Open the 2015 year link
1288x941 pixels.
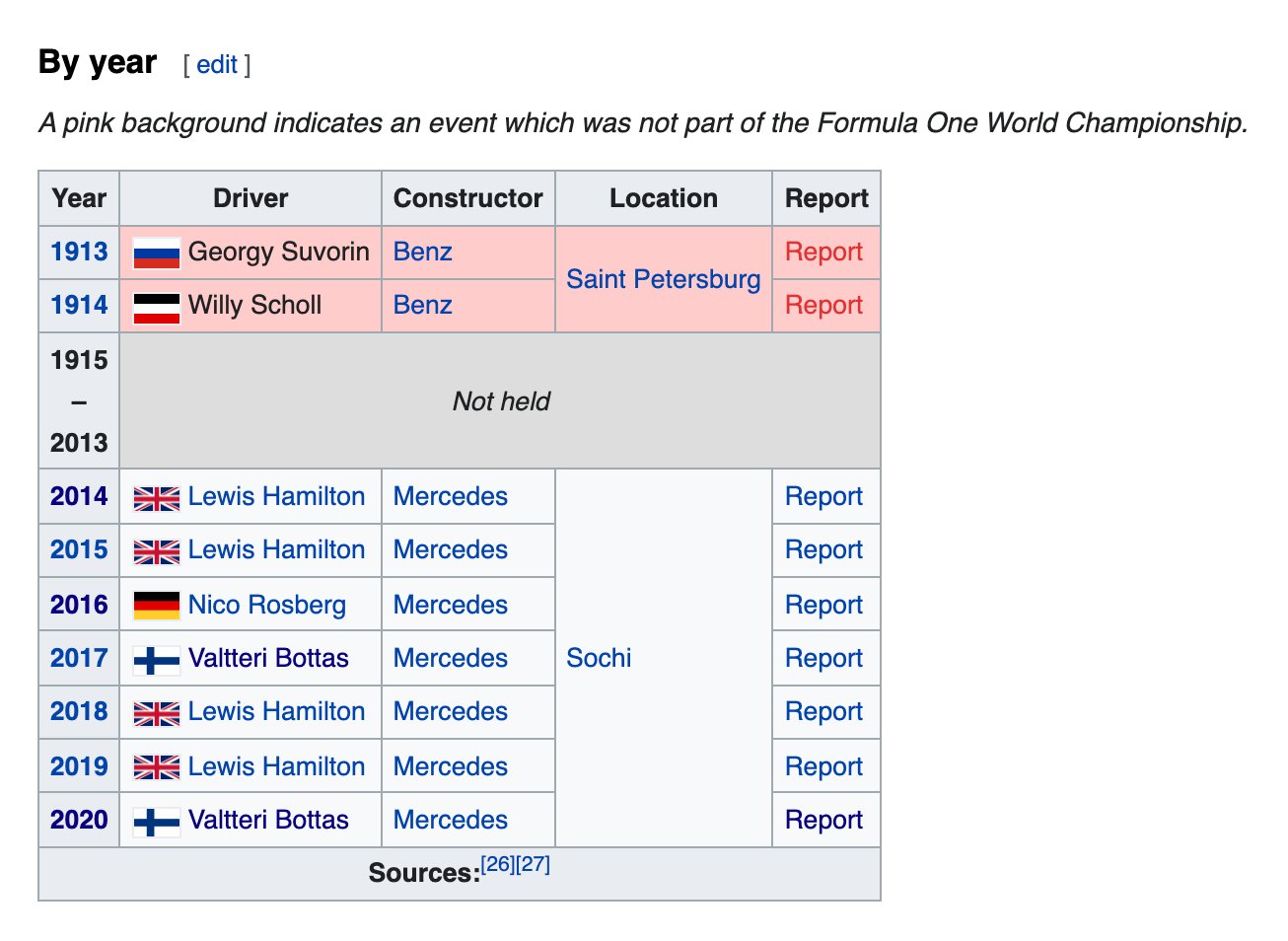coord(79,549)
